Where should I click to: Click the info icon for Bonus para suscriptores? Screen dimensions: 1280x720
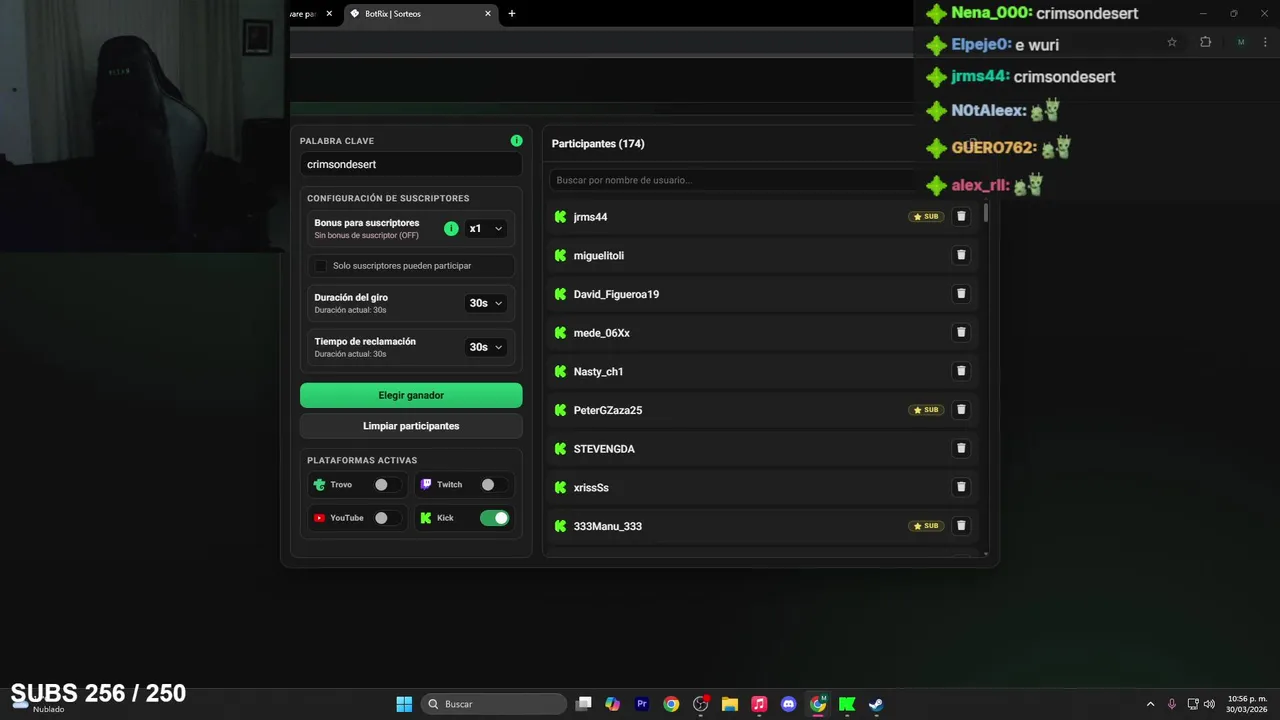pos(451,229)
